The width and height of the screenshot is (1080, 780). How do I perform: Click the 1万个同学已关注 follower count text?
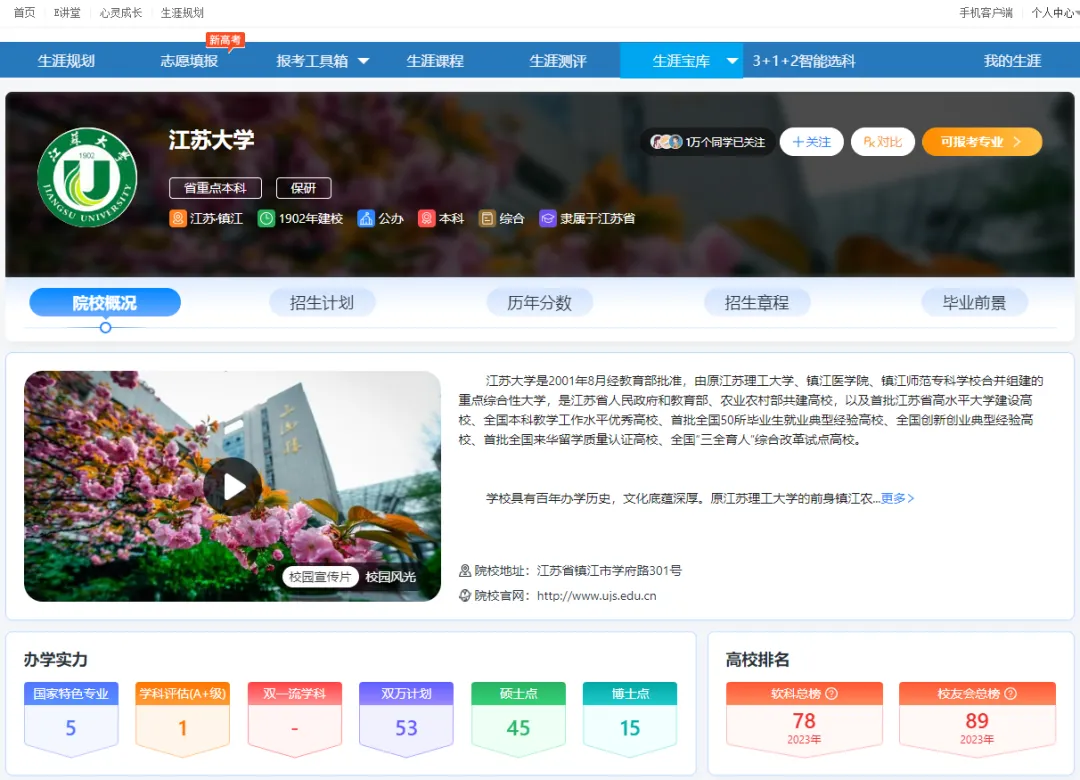click(x=725, y=142)
